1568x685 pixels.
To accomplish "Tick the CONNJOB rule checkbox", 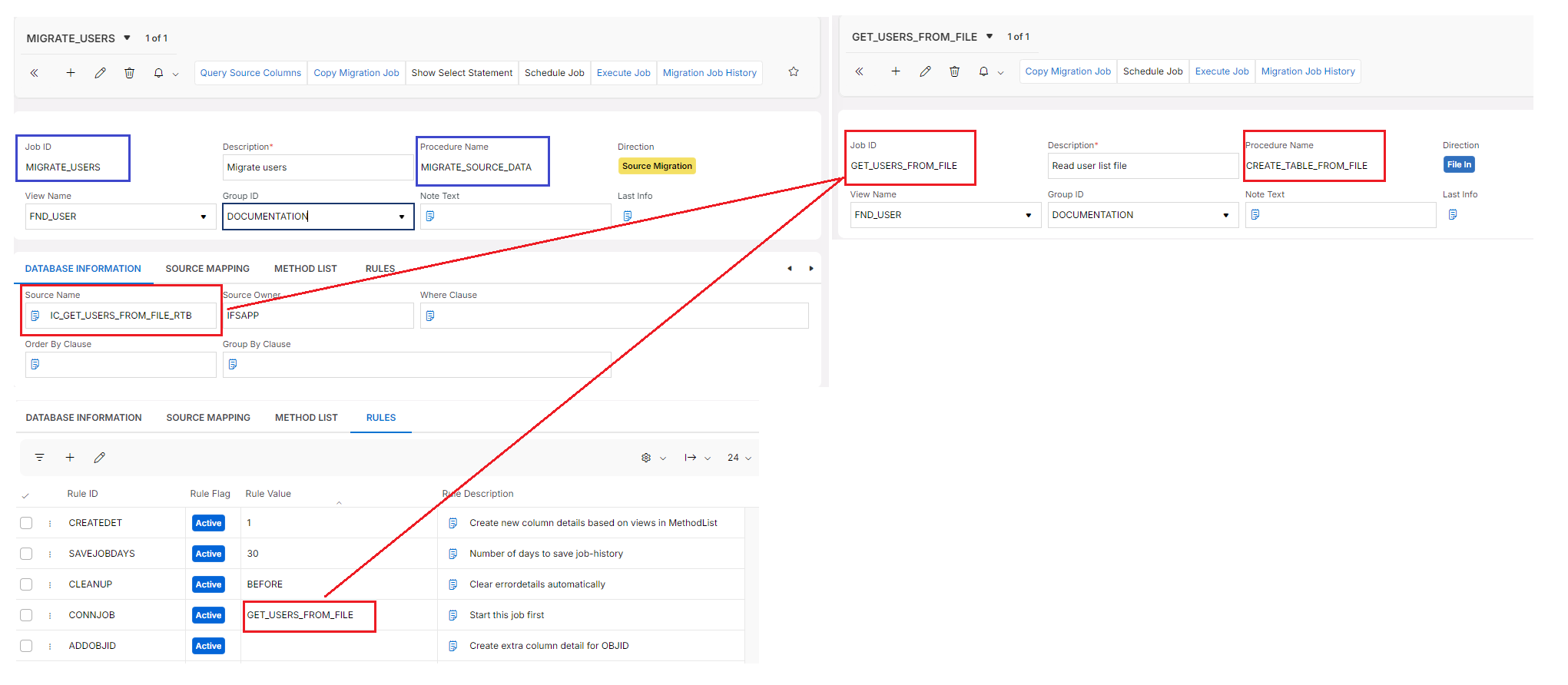I will [x=26, y=615].
